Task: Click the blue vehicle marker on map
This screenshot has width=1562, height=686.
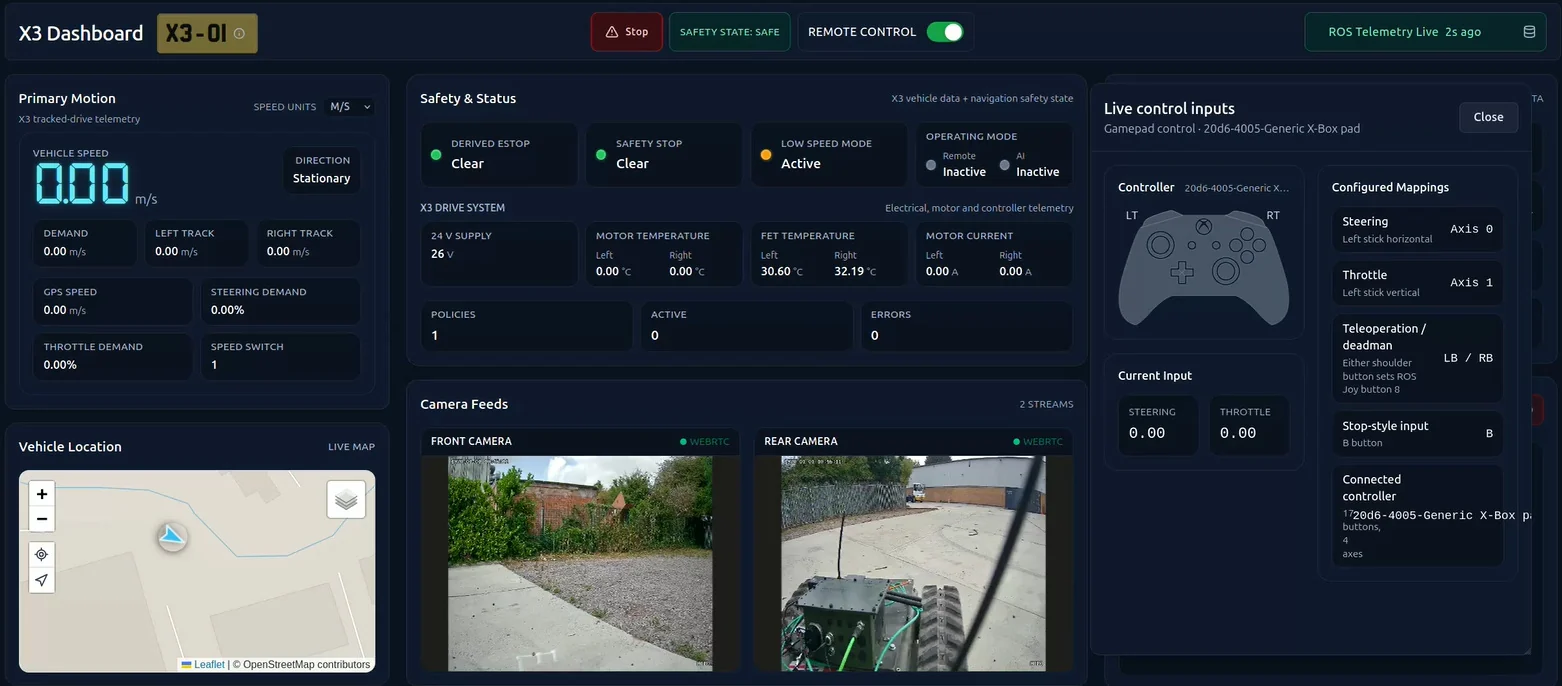Action: pos(173,537)
